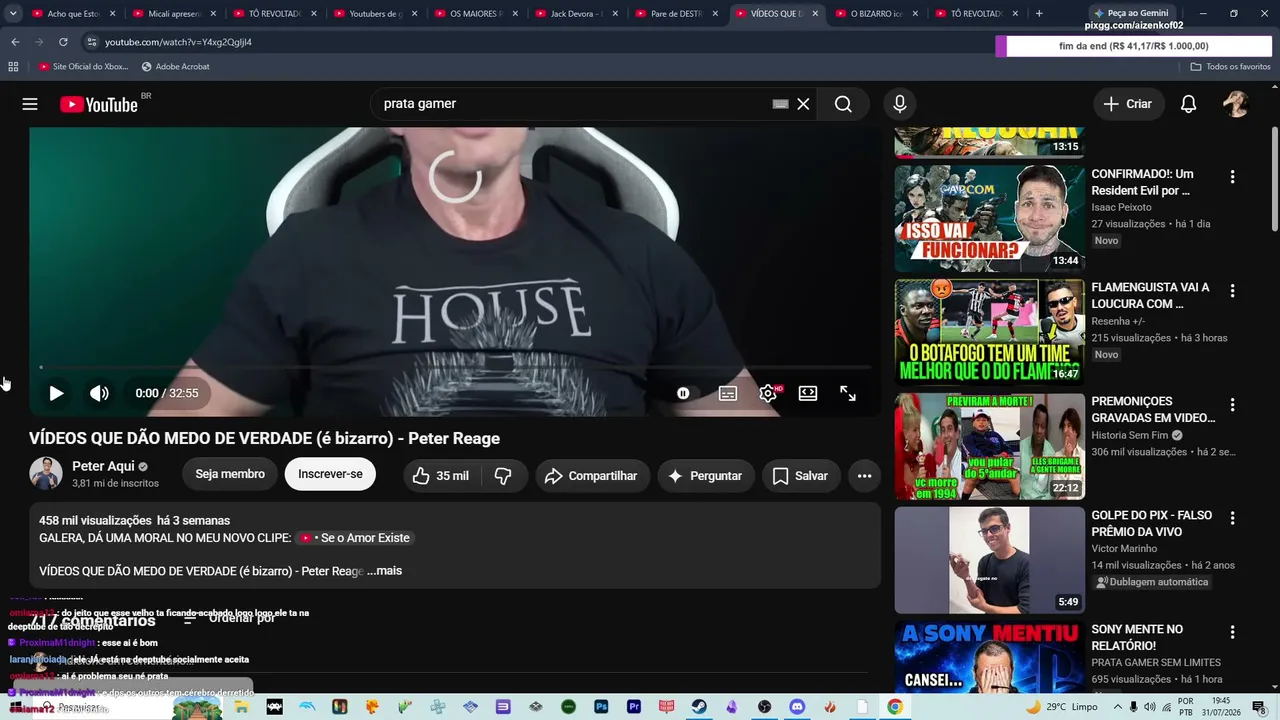Switch to the 'OS MAIORES' browser tab
This screenshot has height=720, width=1280.
tap(476, 14)
